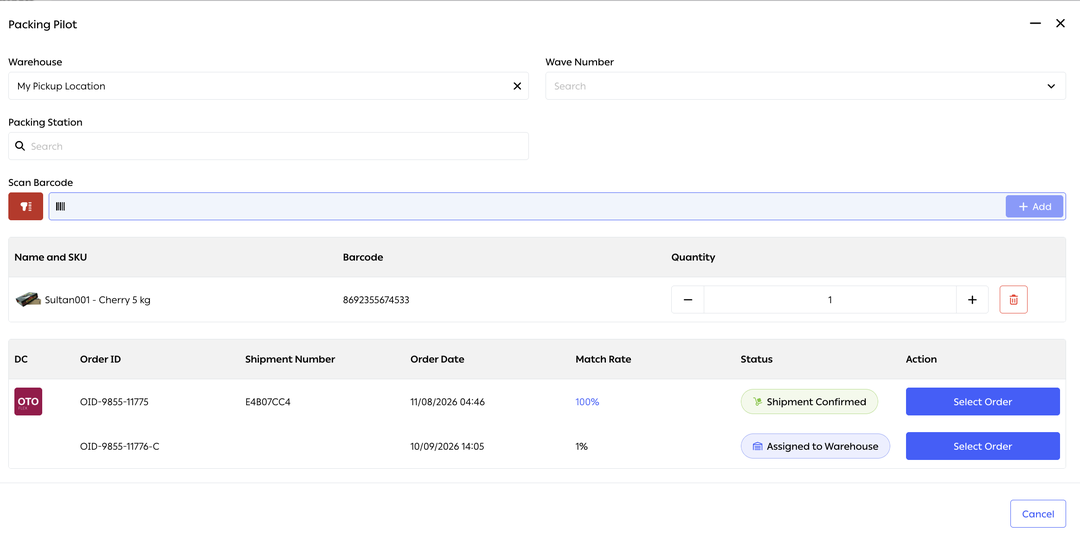Viewport: 1080px width, 542px height.
Task: Click the Order Date column header
Action: pyautogui.click(x=437, y=359)
